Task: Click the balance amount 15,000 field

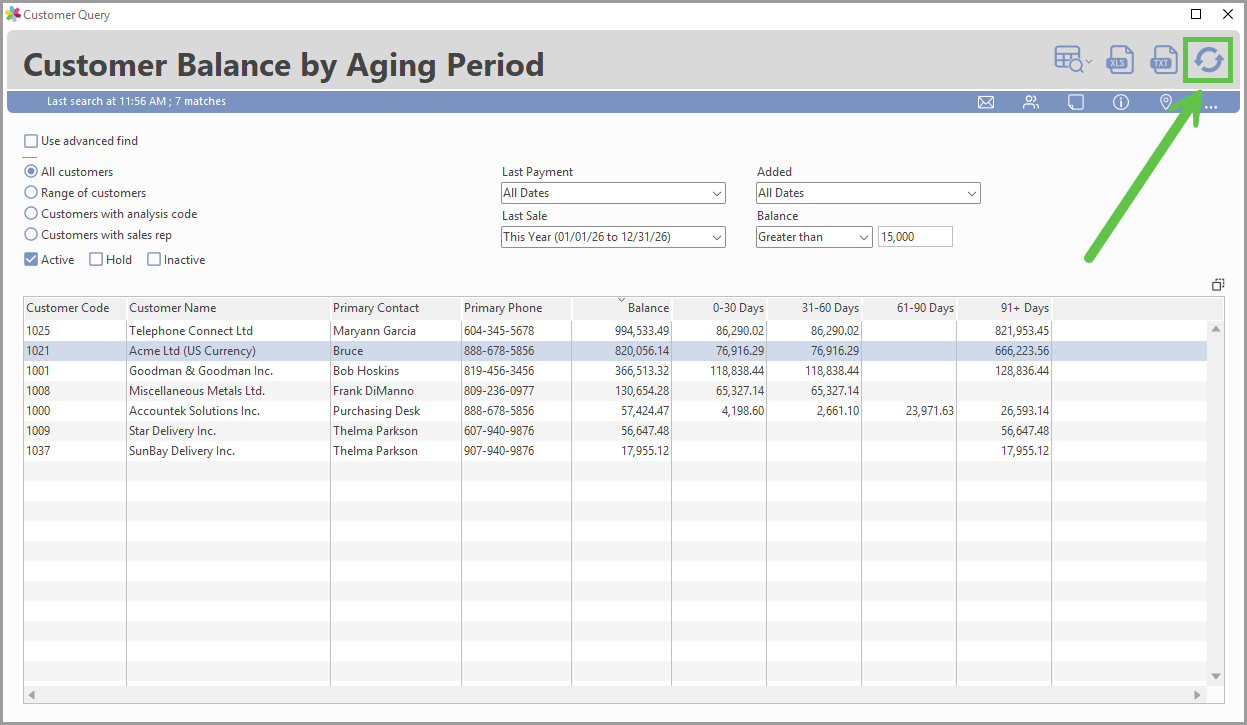Action: pyautogui.click(x=915, y=237)
